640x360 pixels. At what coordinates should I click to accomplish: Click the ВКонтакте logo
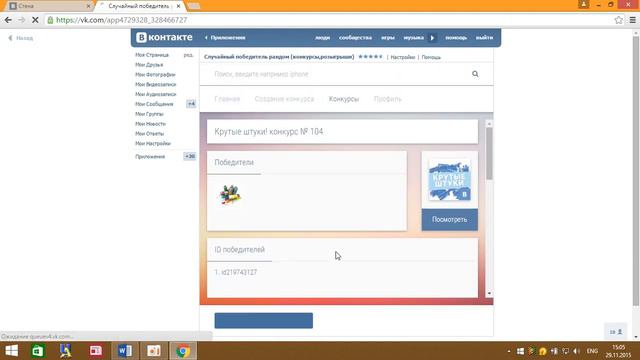coord(164,37)
